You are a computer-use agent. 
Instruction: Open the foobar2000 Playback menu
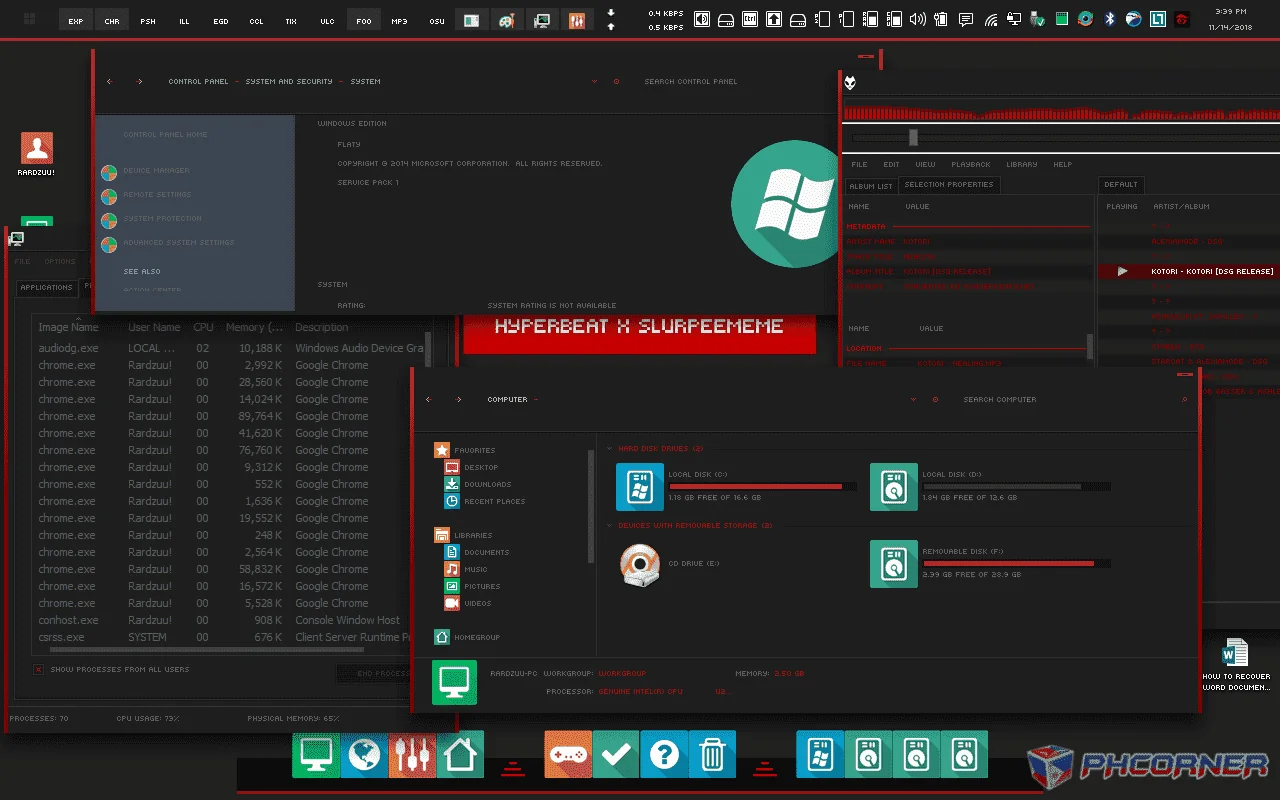971,164
